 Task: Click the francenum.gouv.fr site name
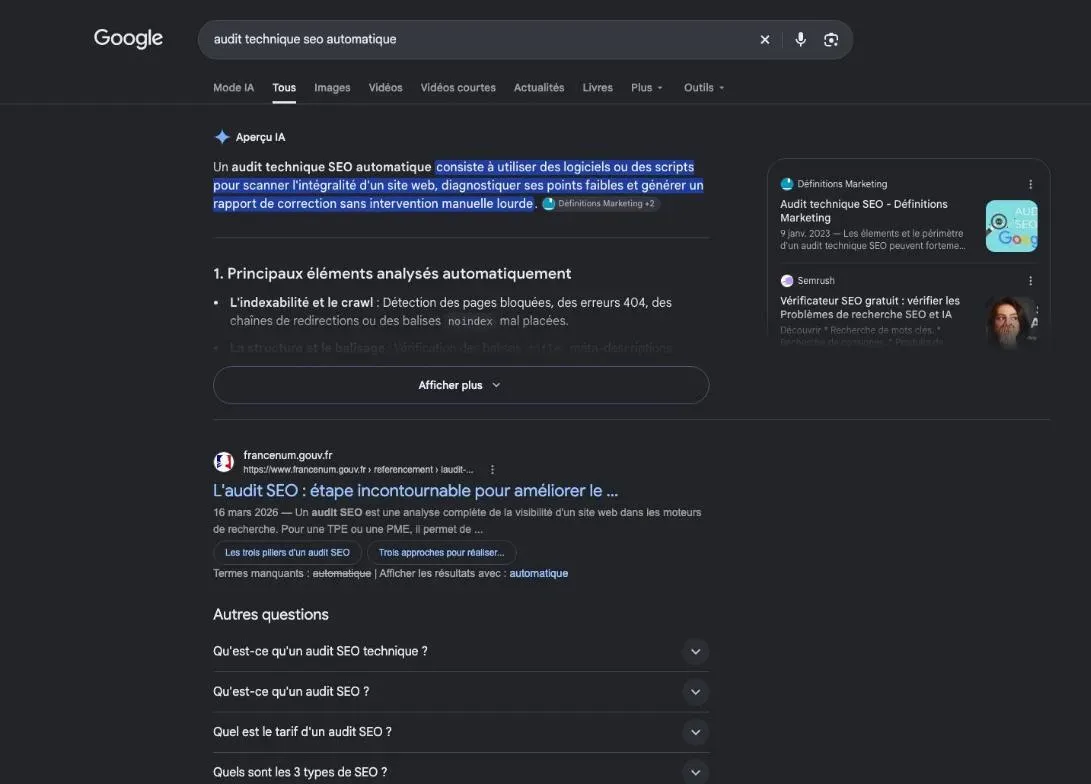pos(287,455)
